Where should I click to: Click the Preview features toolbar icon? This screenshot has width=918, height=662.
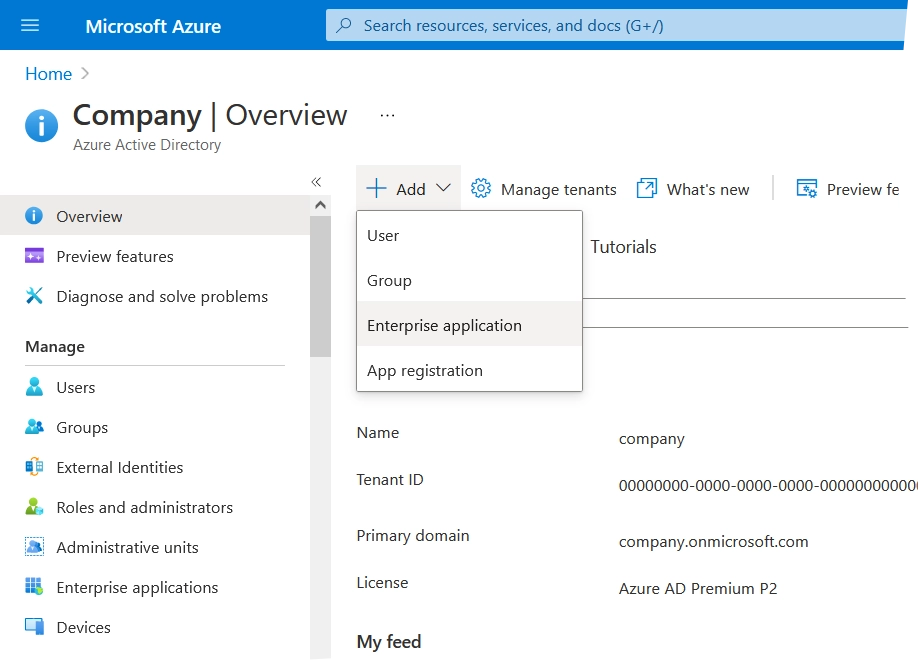(x=807, y=188)
